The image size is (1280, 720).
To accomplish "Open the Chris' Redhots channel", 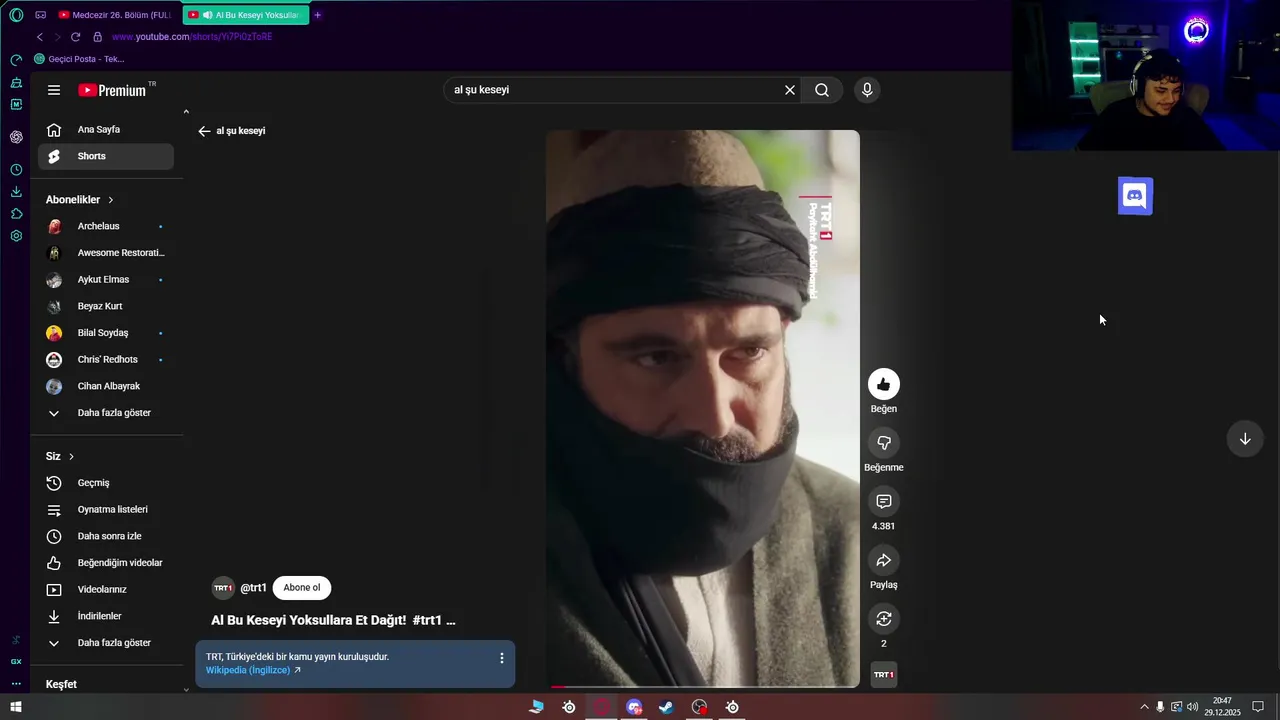I will 106,359.
